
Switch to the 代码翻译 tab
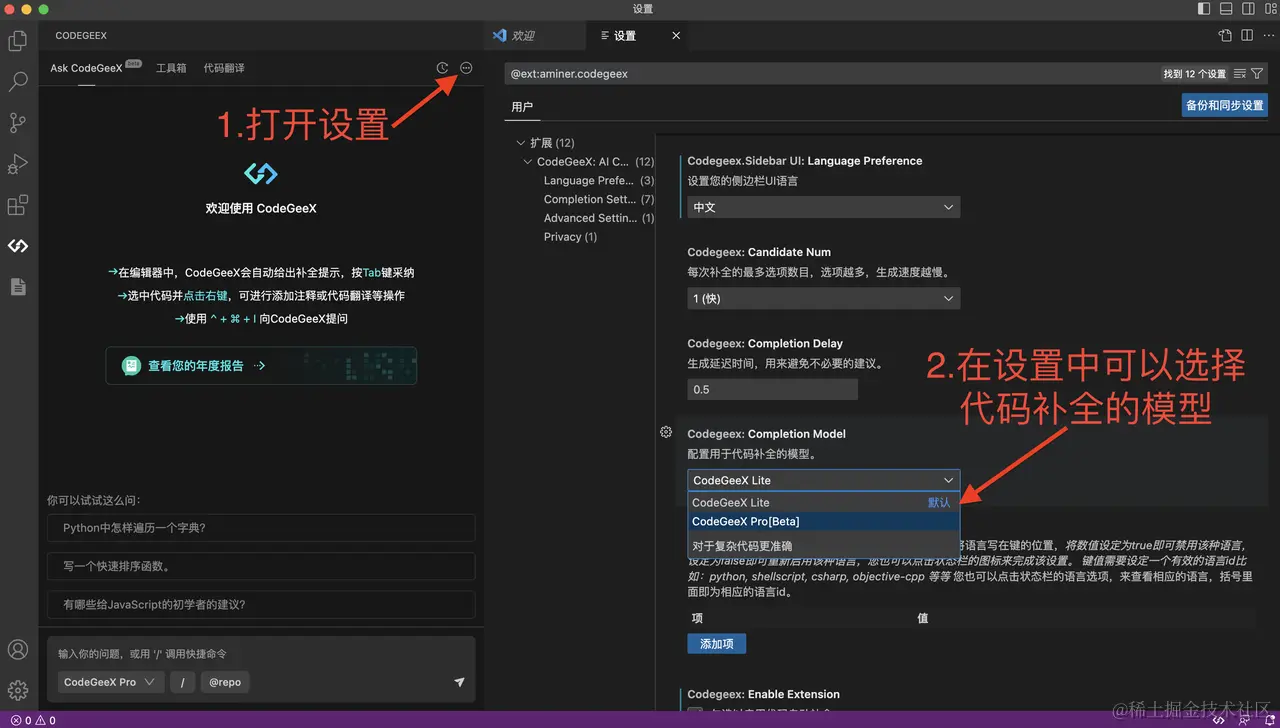pyautogui.click(x=224, y=68)
